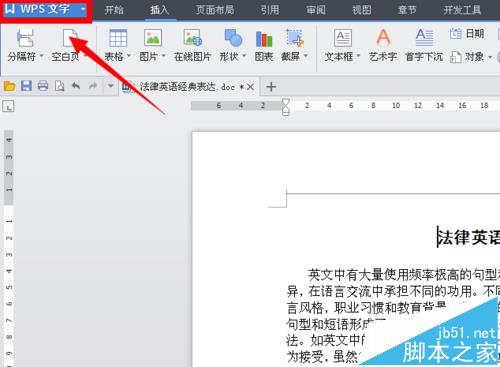
Task: Click the paragraph starting 英文中有大量
Action: click(393, 315)
